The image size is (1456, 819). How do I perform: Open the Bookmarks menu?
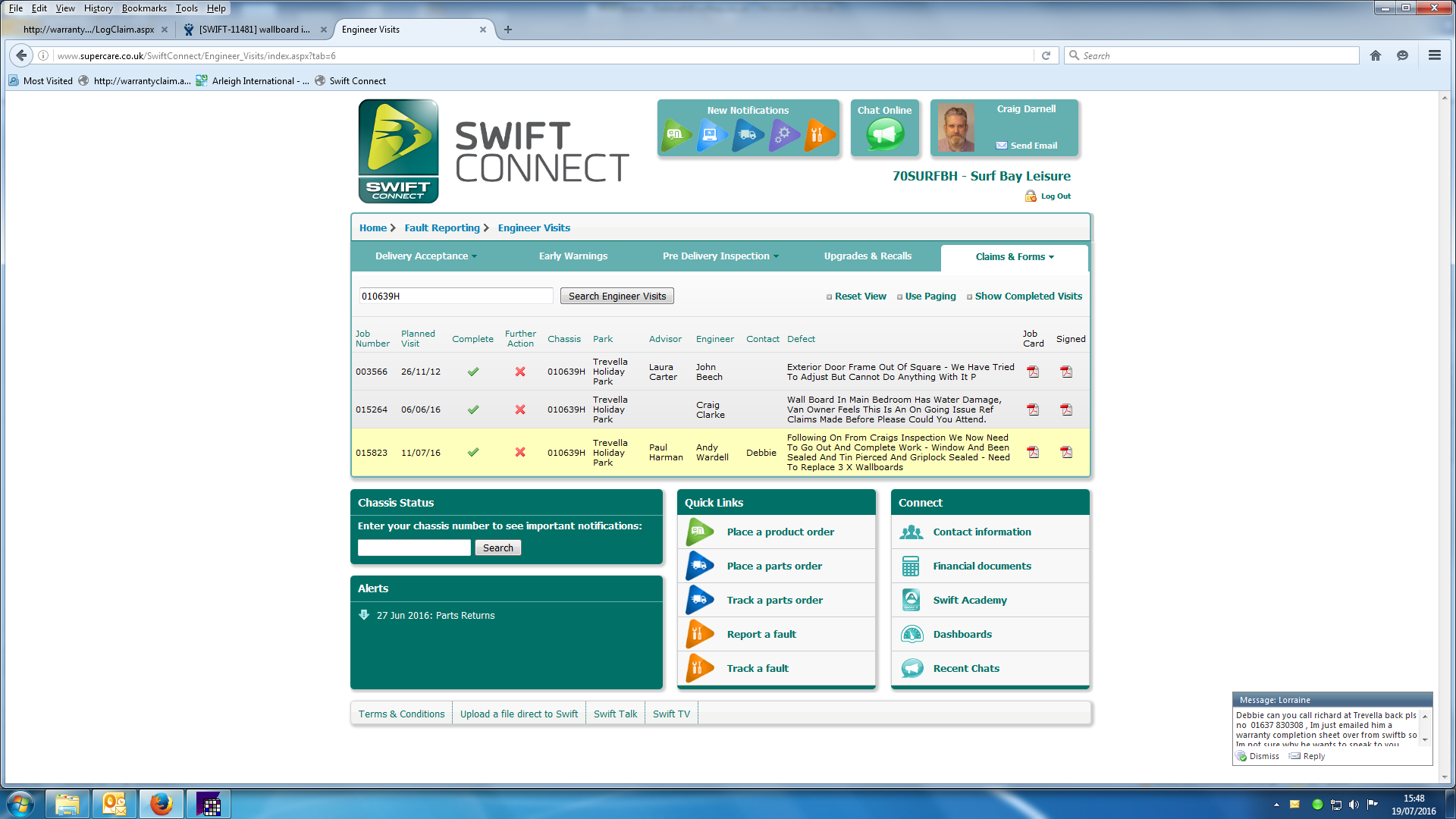click(x=144, y=8)
